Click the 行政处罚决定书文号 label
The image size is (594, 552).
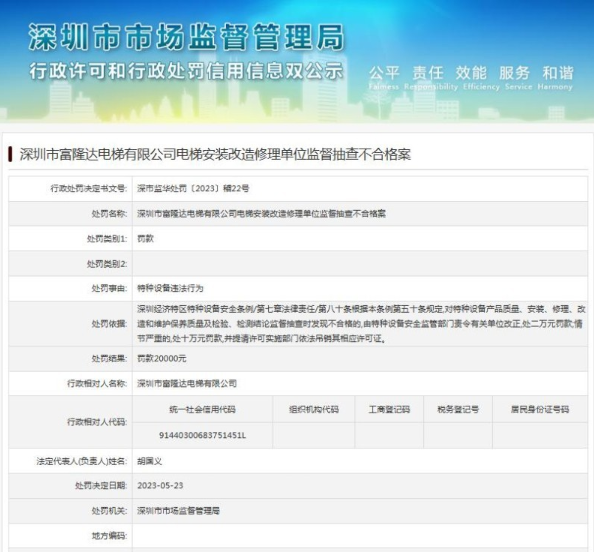point(89,188)
